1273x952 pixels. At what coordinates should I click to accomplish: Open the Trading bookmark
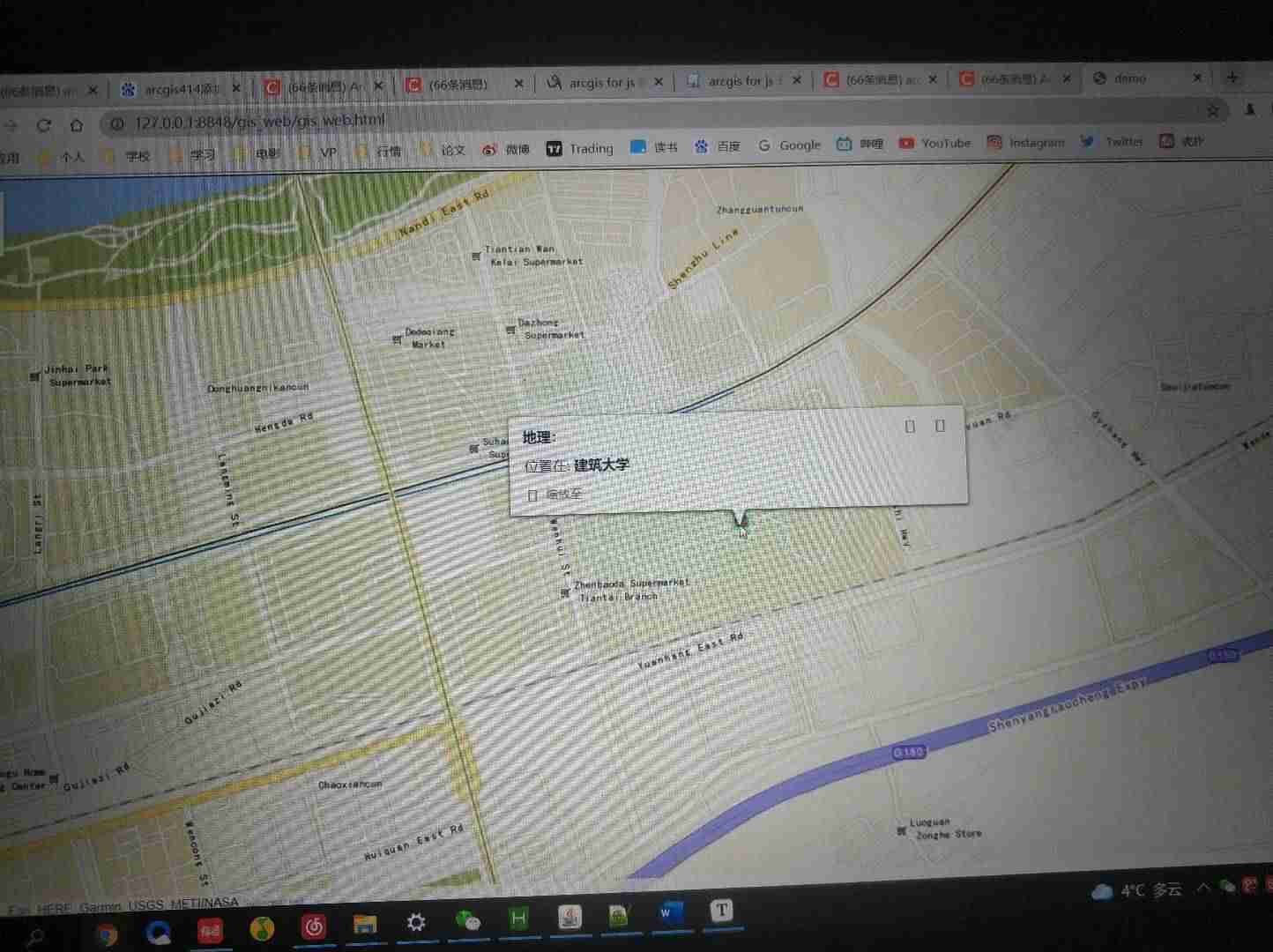pos(580,149)
